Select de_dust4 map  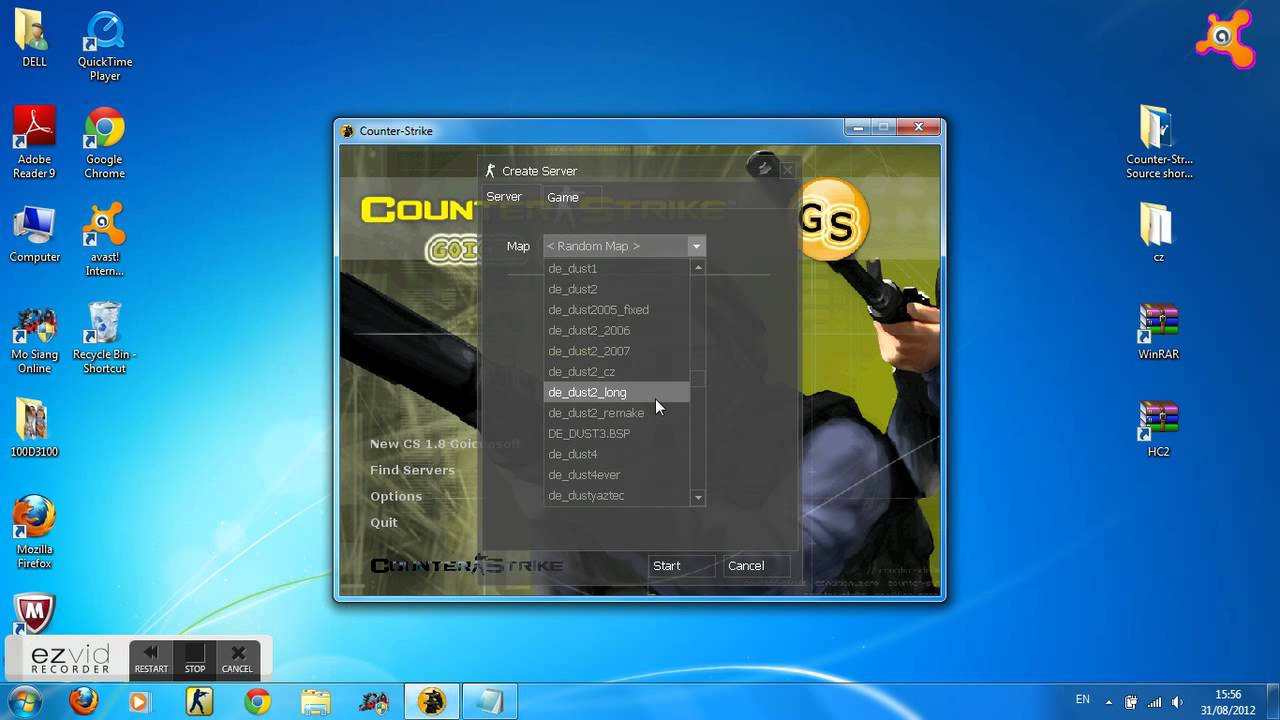tap(617, 454)
